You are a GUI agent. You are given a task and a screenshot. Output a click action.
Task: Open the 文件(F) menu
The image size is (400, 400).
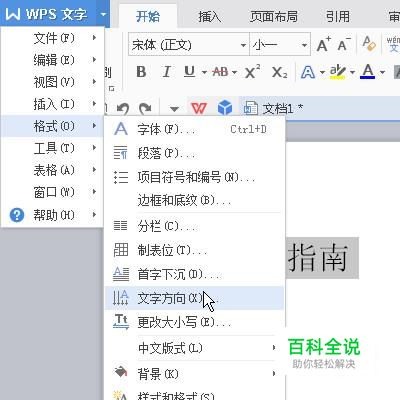(53, 38)
